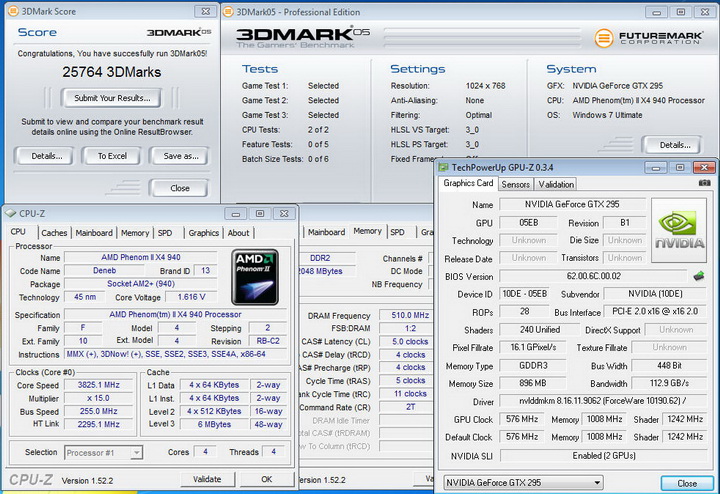Screen dimensions: 720x494
Task: Switch to the Sensors tab in GPU-Z
Action: (x=515, y=184)
